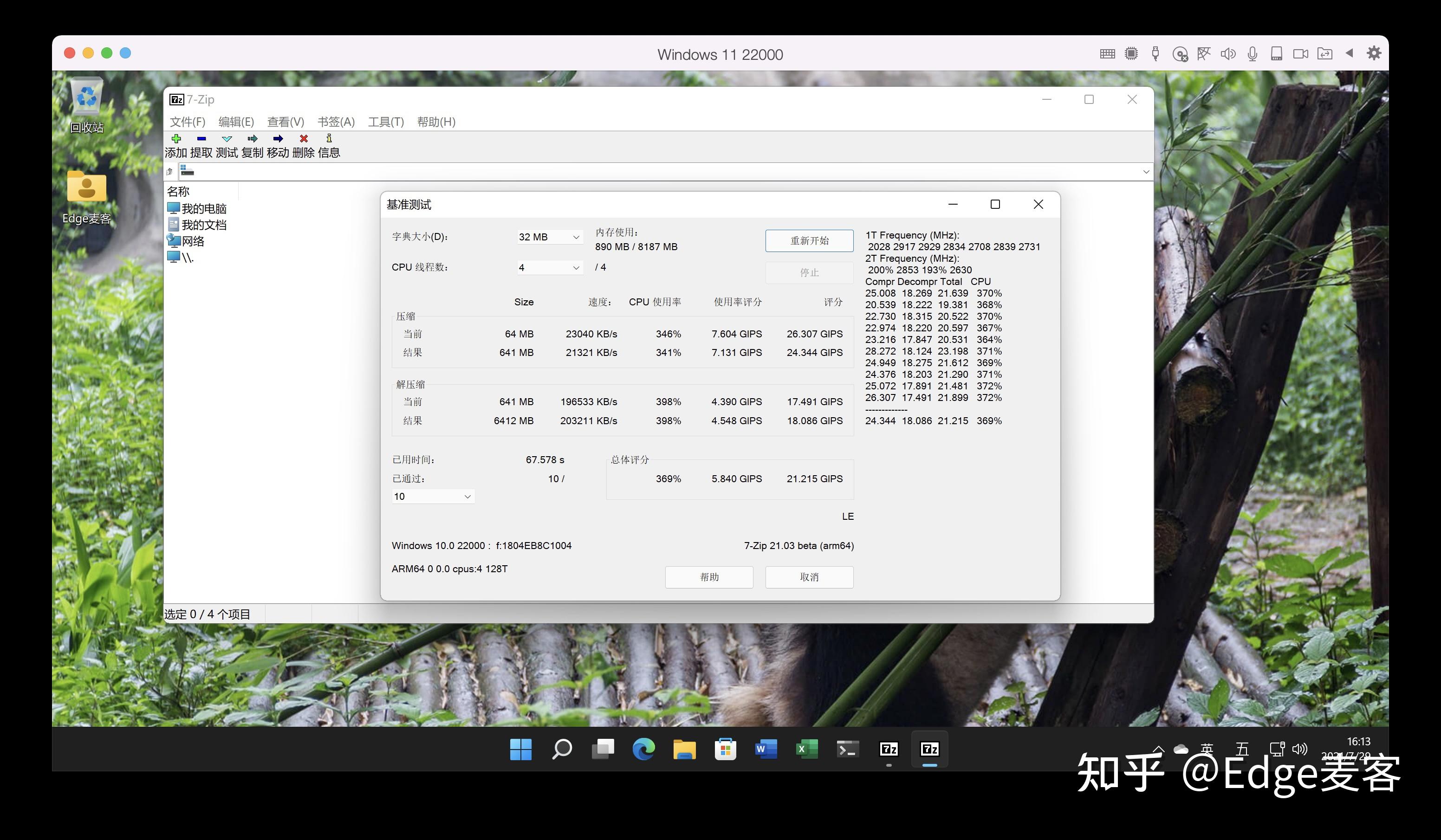Open the 工具(T) menu

click(386, 122)
